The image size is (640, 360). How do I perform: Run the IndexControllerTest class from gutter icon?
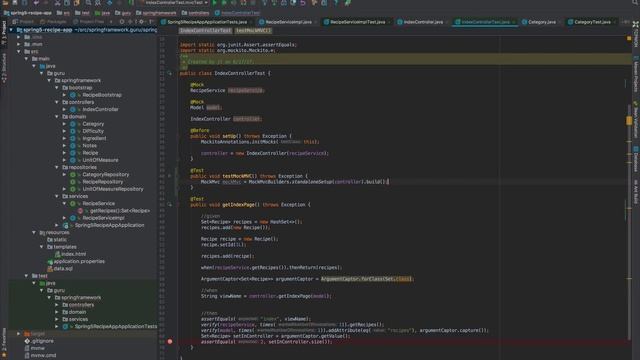click(170, 73)
